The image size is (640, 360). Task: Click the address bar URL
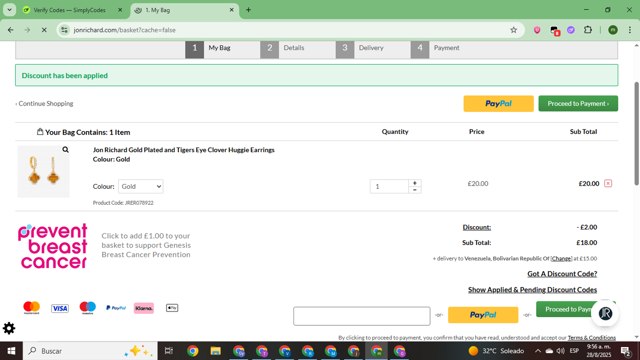pyautogui.click(x=124, y=30)
